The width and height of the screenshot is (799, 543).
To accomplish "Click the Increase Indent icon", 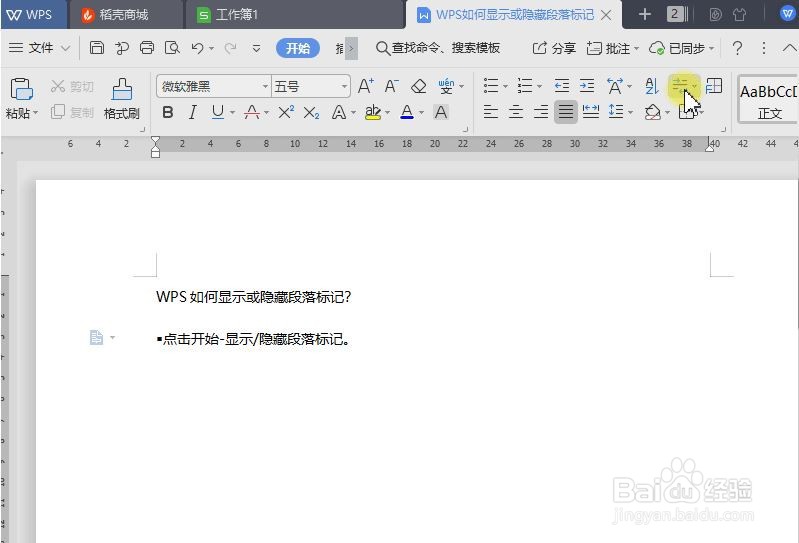I will click(x=587, y=86).
